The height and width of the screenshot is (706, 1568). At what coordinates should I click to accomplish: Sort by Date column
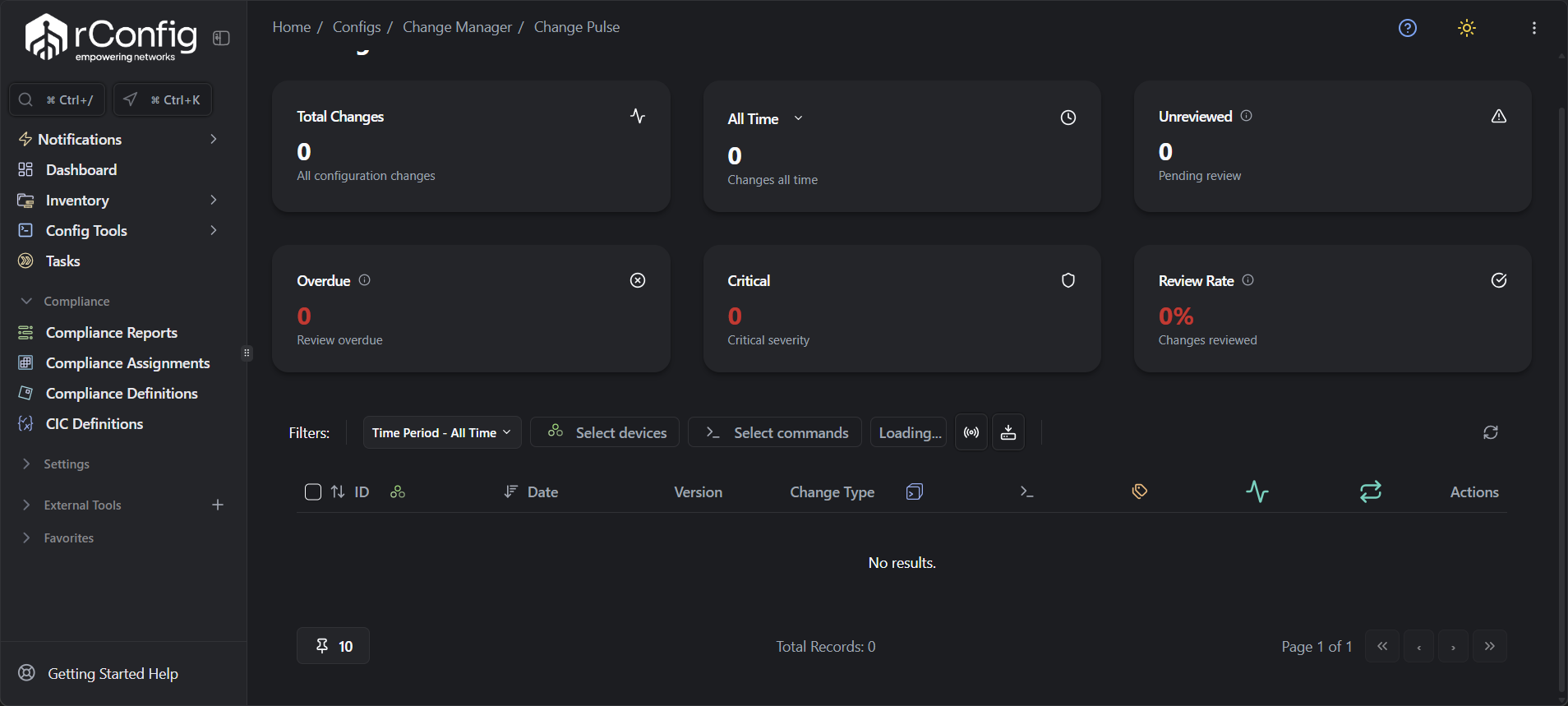coord(531,491)
